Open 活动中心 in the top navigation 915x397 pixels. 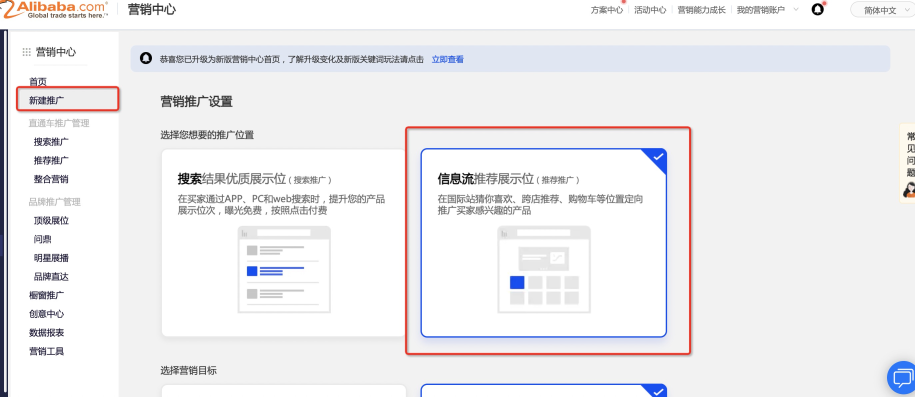tap(650, 10)
